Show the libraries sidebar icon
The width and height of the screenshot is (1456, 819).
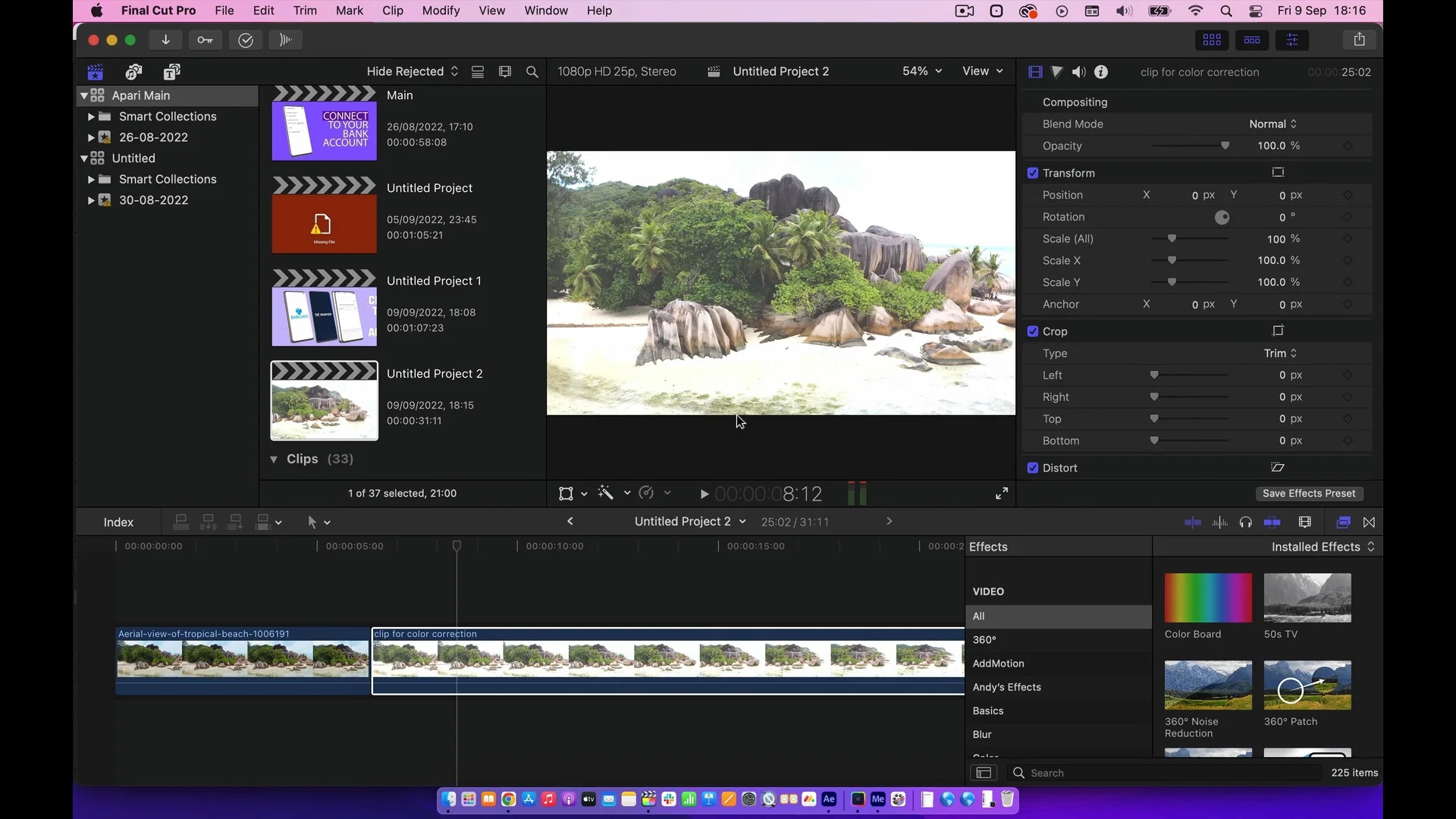[95, 72]
